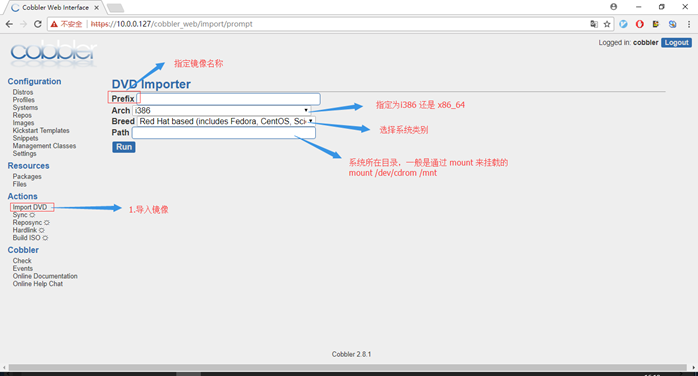Open Images in the sidebar
Image resolution: width=698 pixels, height=376 pixels.
click(x=23, y=122)
